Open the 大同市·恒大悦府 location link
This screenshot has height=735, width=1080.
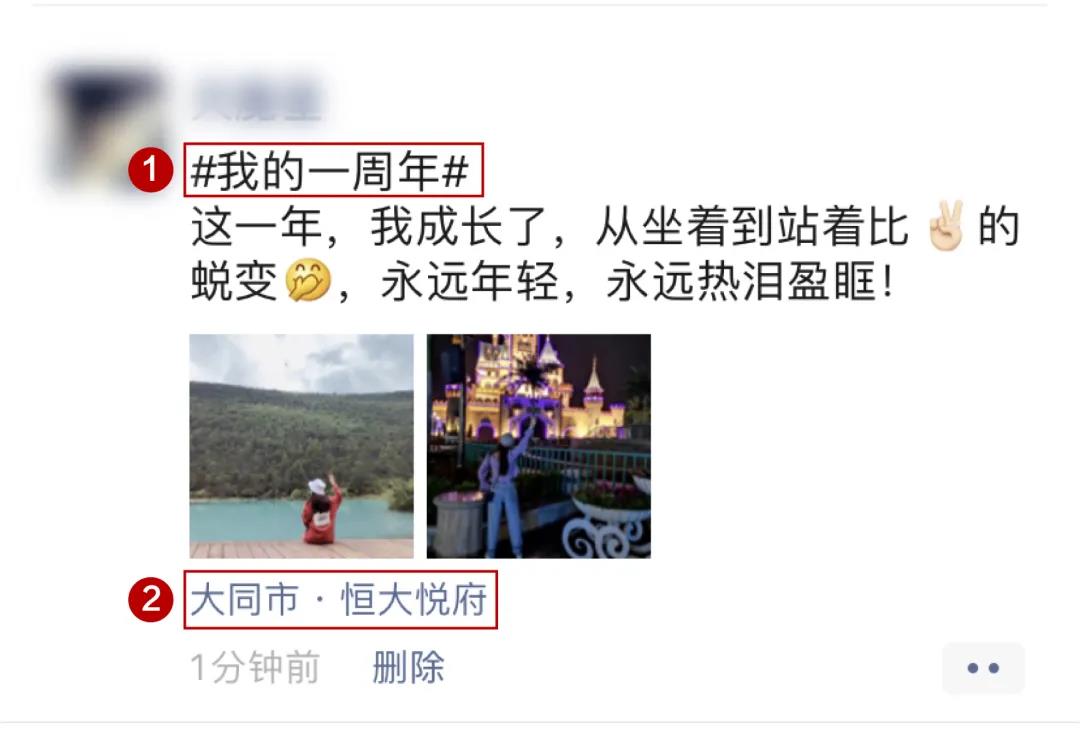click(339, 599)
